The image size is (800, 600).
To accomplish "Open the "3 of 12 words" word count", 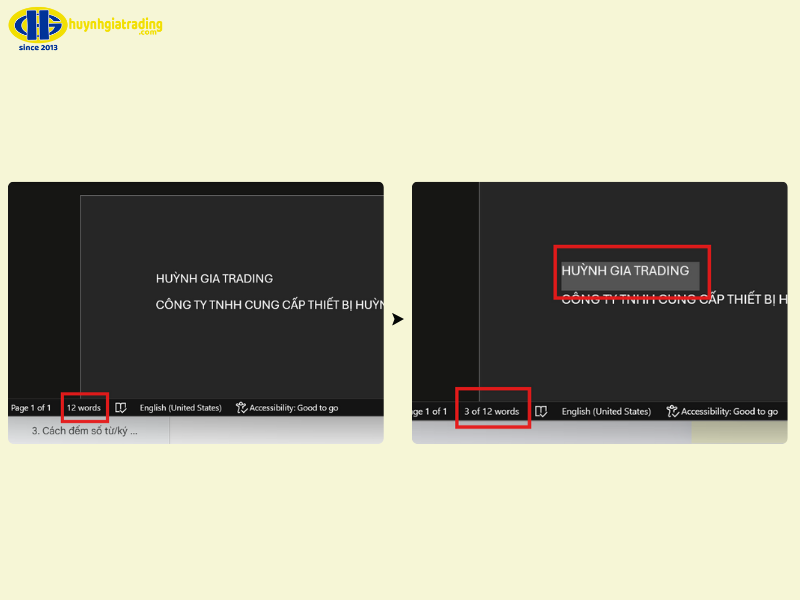I will 492,411.
